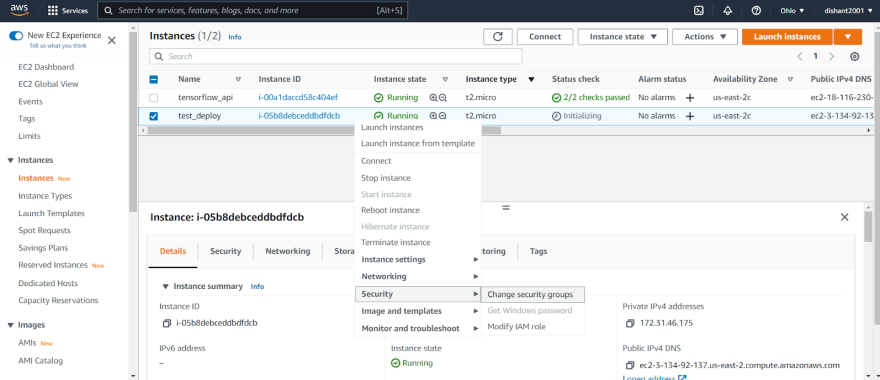Close the New EC2 Experience banner
Screen dimensions: 880x380
[x=112, y=40]
